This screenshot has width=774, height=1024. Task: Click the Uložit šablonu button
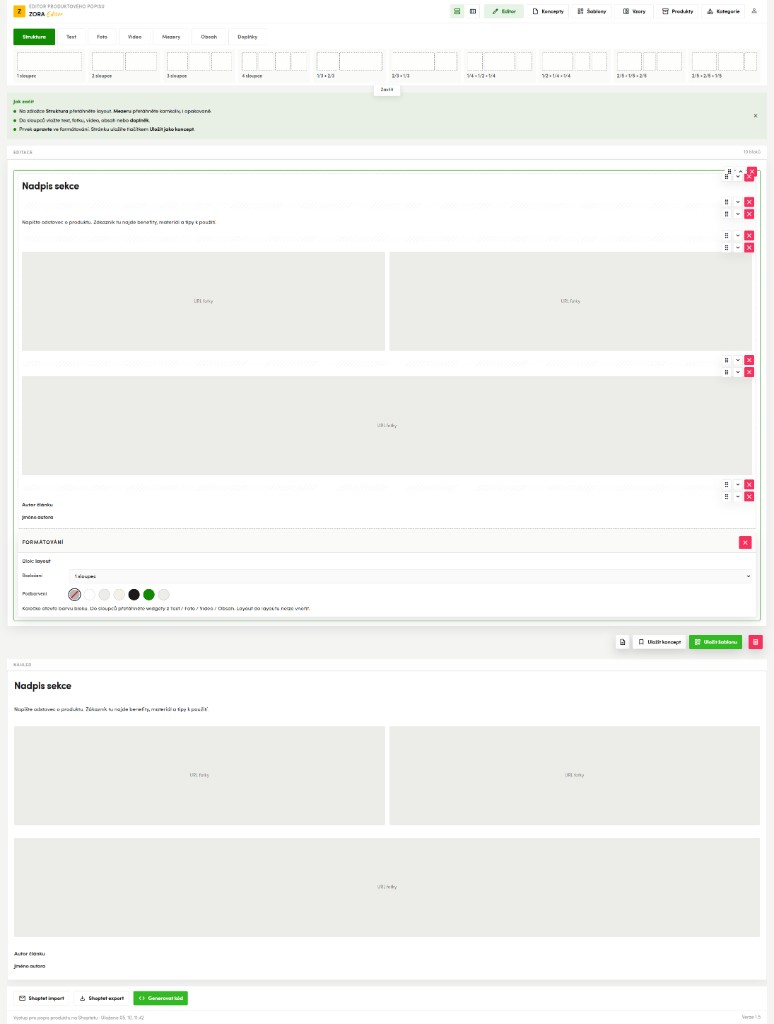click(x=715, y=642)
